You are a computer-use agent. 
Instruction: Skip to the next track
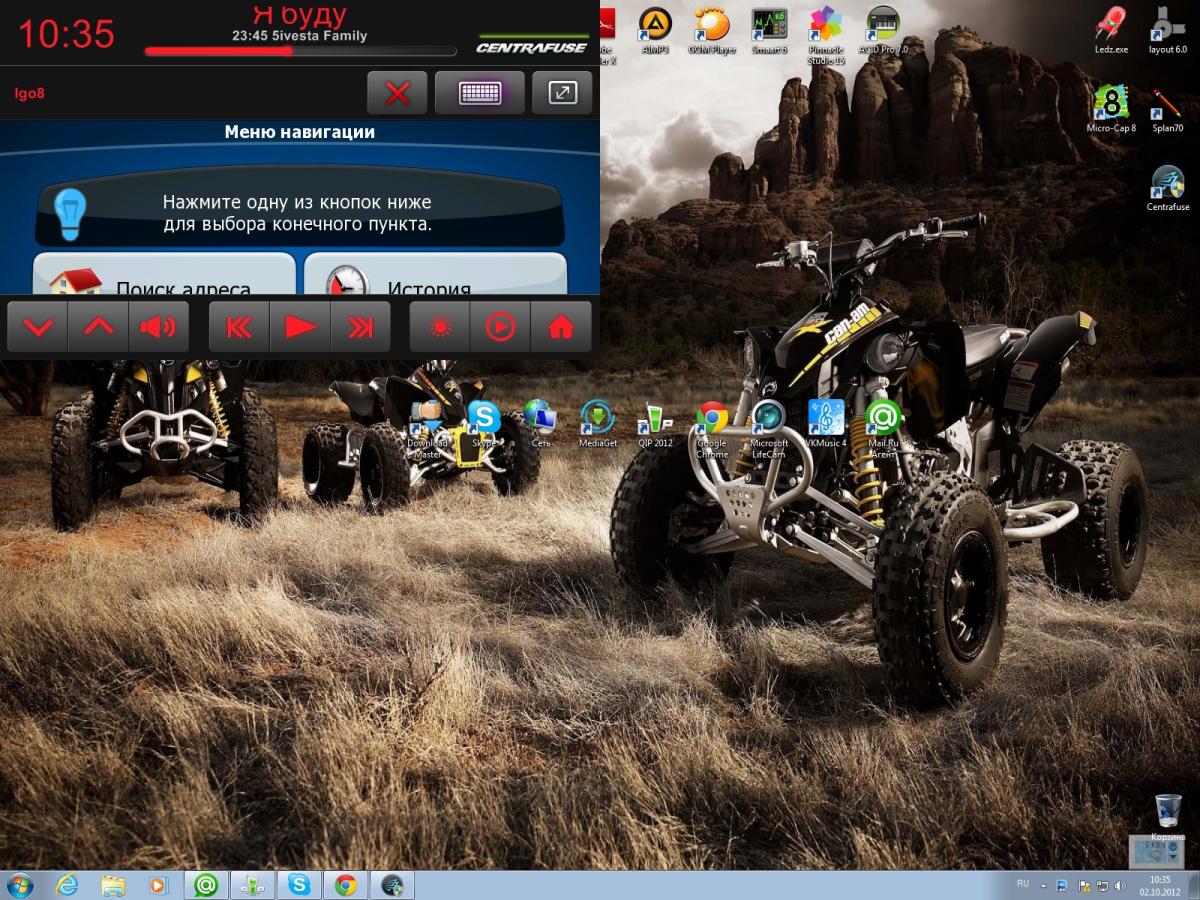(360, 327)
